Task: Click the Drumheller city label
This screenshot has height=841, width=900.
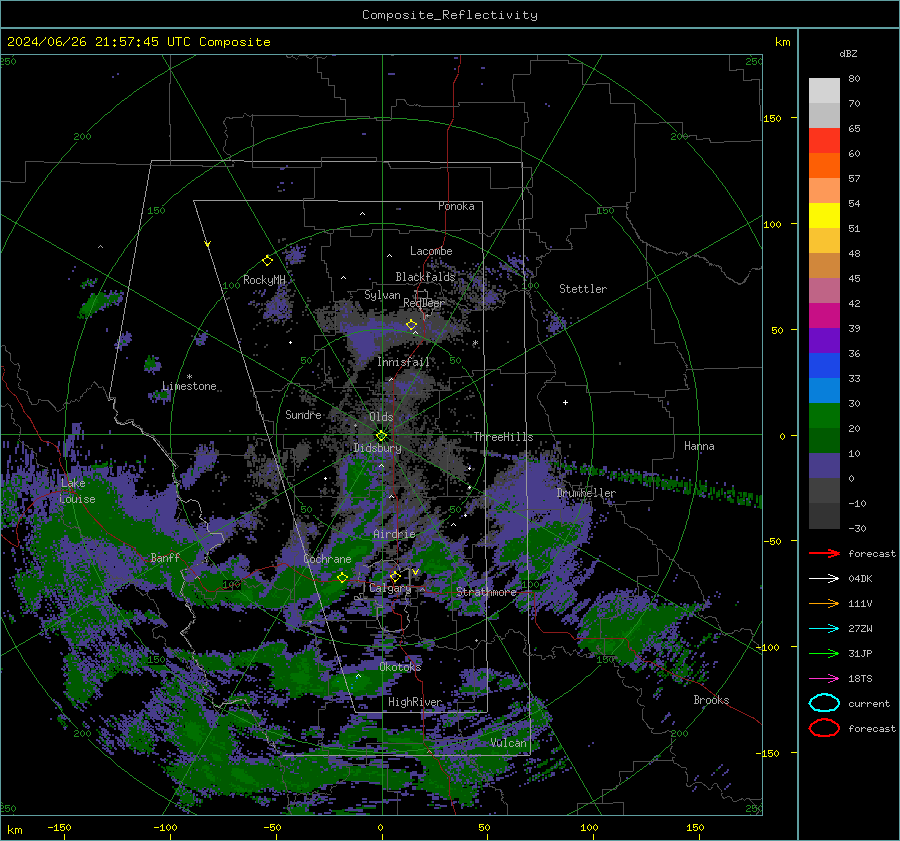Action: pyautogui.click(x=586, y=493)
